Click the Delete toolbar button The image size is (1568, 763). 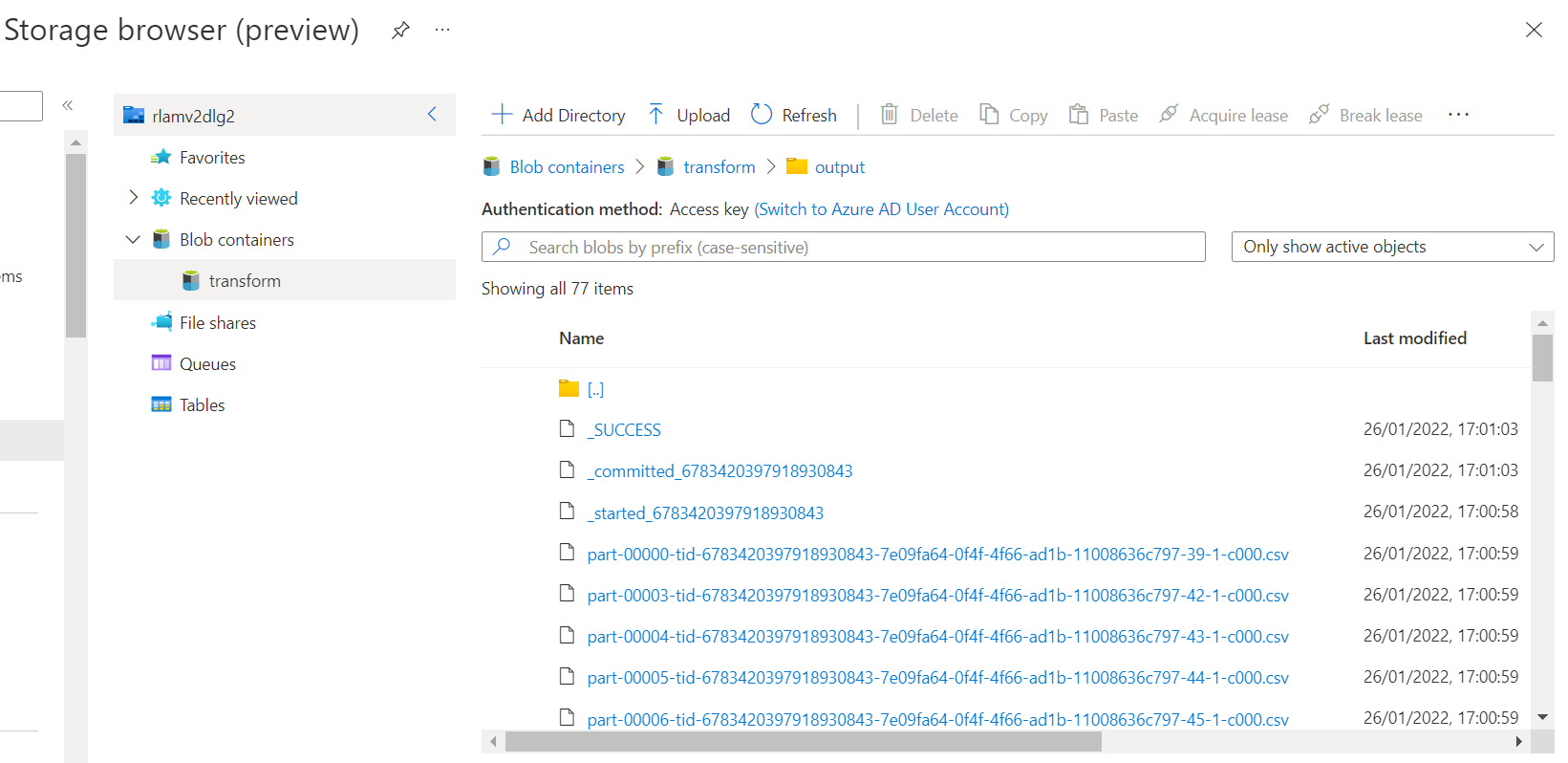[x=918, y=115]
